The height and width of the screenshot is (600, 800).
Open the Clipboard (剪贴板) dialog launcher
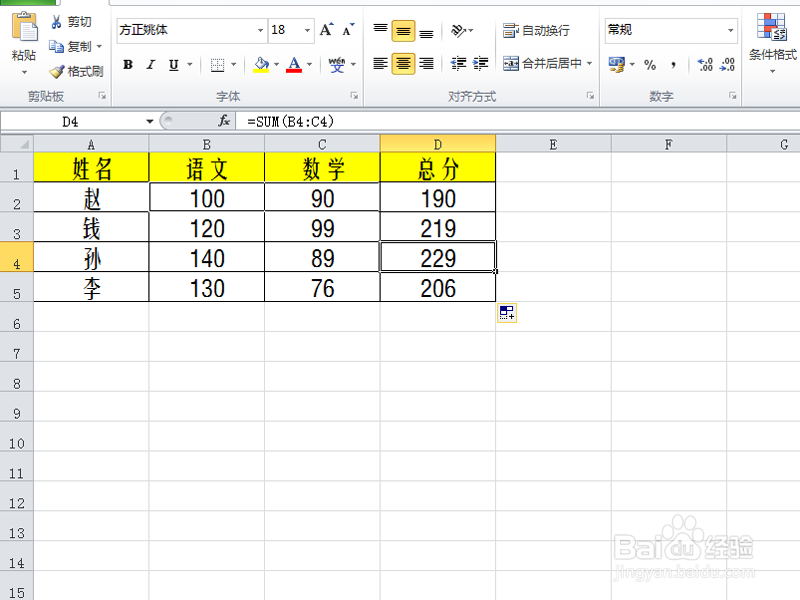click(102, 95)
